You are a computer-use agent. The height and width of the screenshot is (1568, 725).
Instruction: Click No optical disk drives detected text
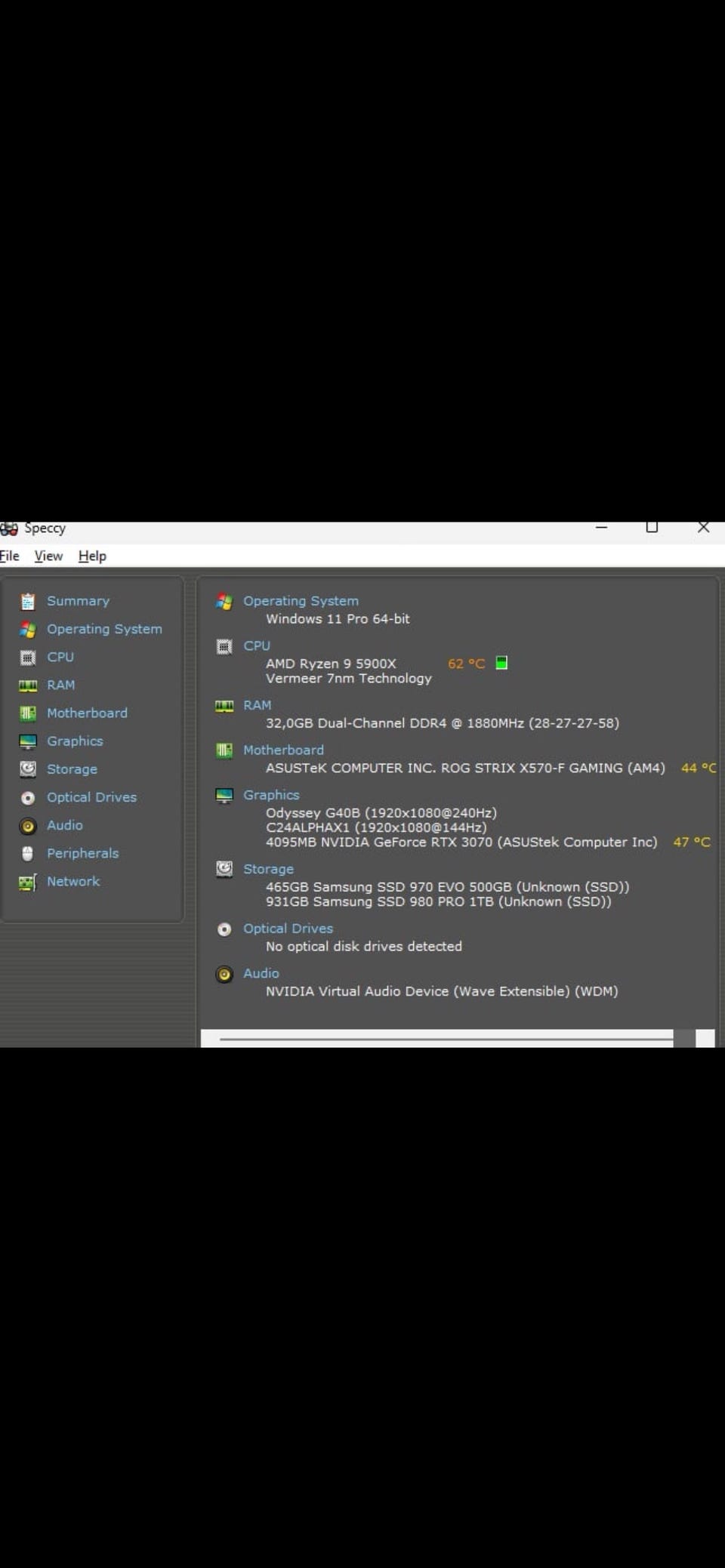[363, 947]
